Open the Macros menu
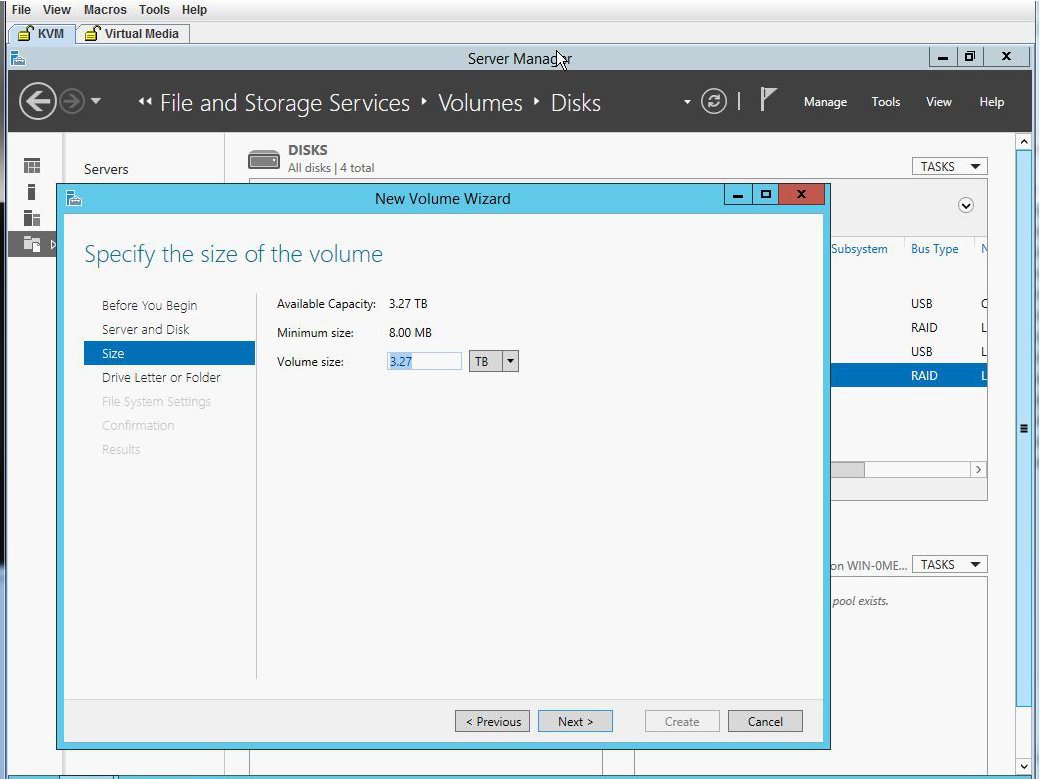 point(105,10)
